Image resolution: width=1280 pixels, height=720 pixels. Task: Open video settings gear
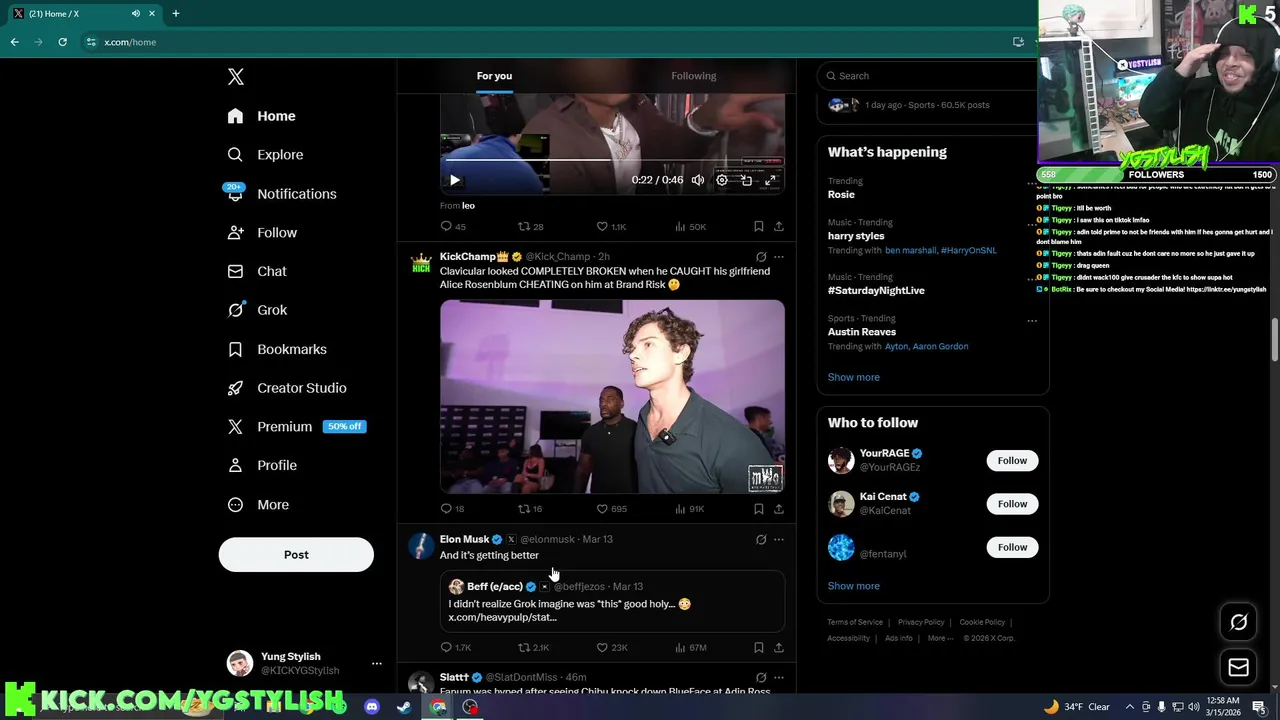coord(722,180)
